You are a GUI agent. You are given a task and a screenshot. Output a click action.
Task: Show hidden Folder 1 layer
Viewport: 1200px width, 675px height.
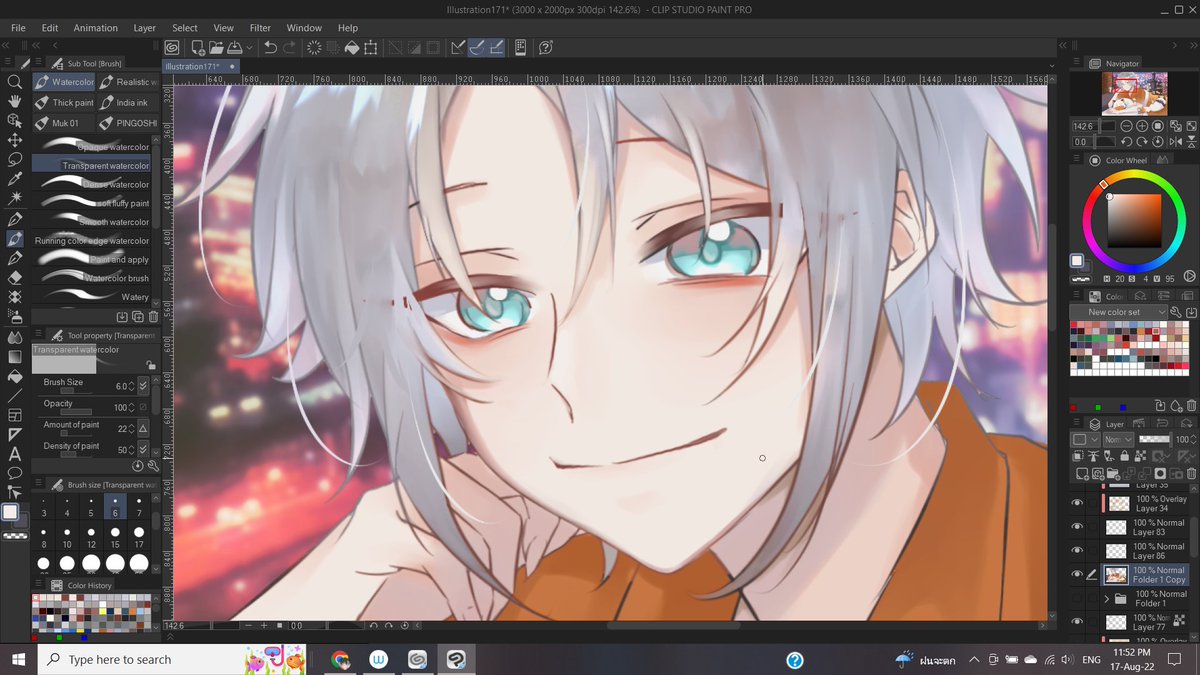(x=1077, y=598)
